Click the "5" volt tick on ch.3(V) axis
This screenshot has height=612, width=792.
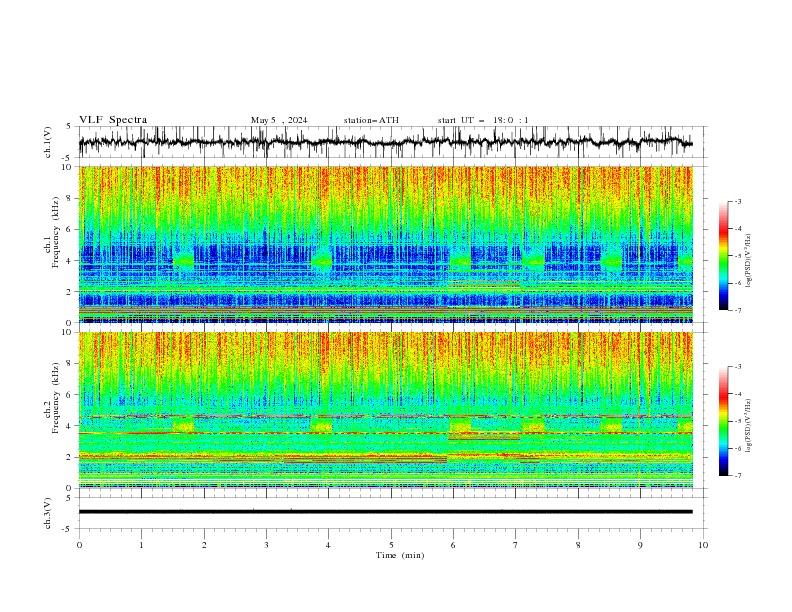[69, 498]
